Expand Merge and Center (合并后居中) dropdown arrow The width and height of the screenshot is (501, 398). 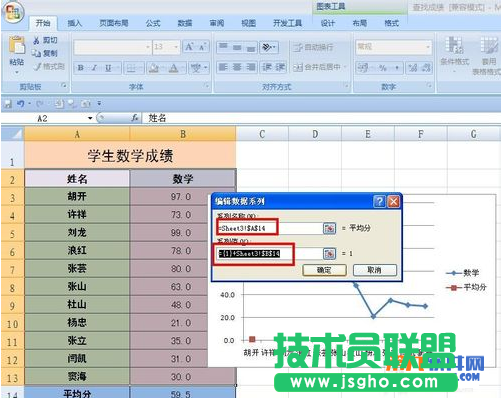[x=345, y=67]
